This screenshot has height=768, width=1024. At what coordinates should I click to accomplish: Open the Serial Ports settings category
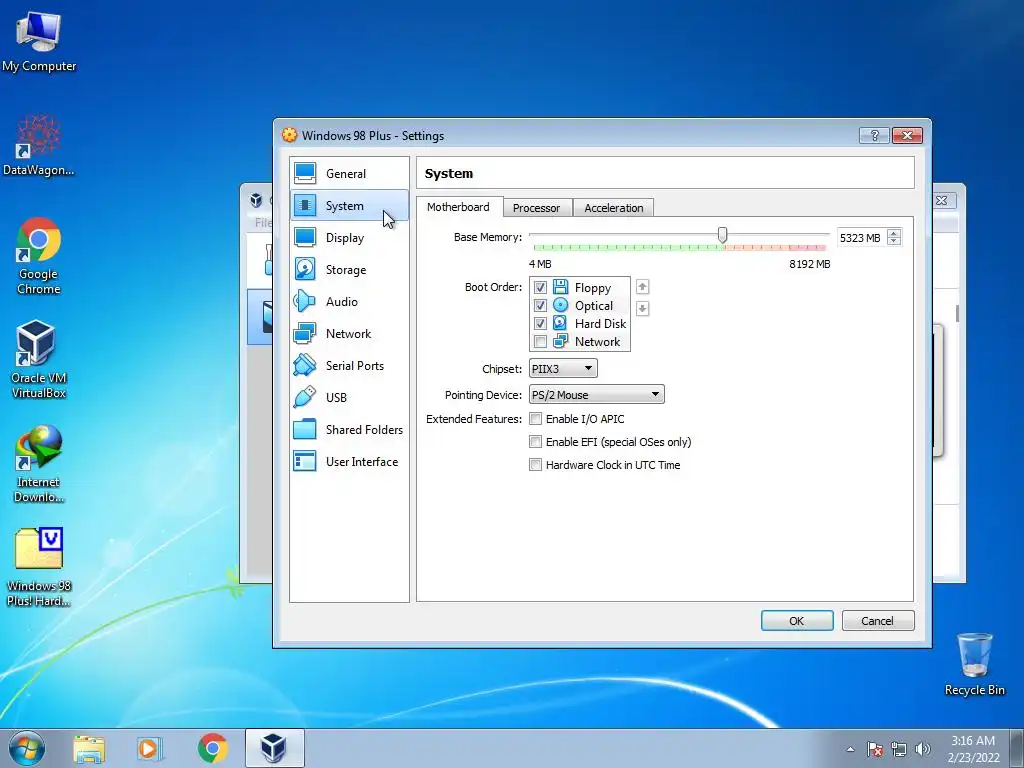[x=349, y=366]
